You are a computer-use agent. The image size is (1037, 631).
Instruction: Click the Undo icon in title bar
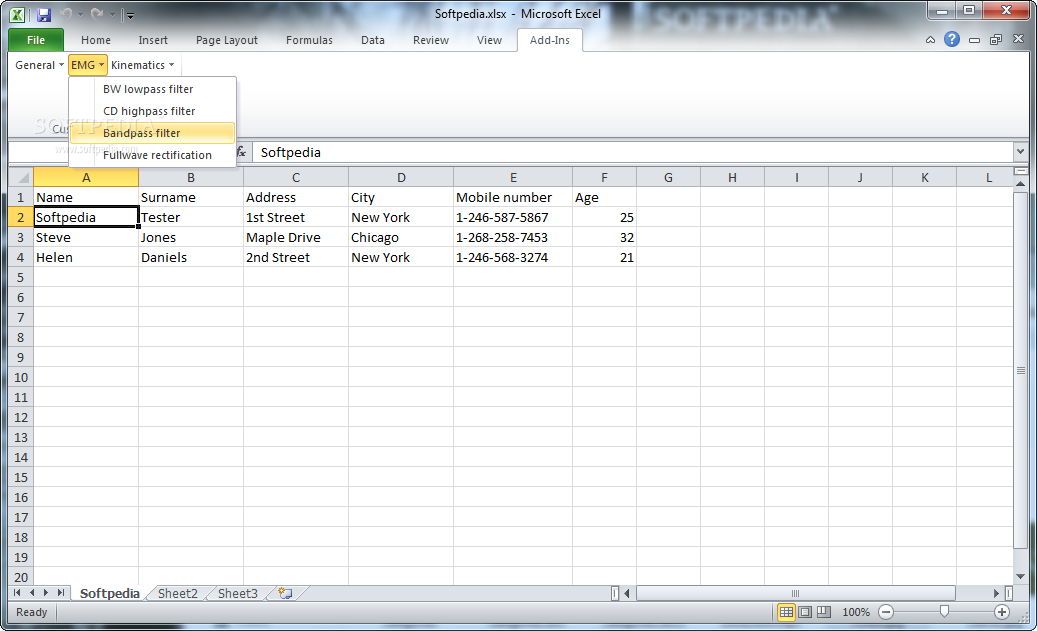point(66,14)
